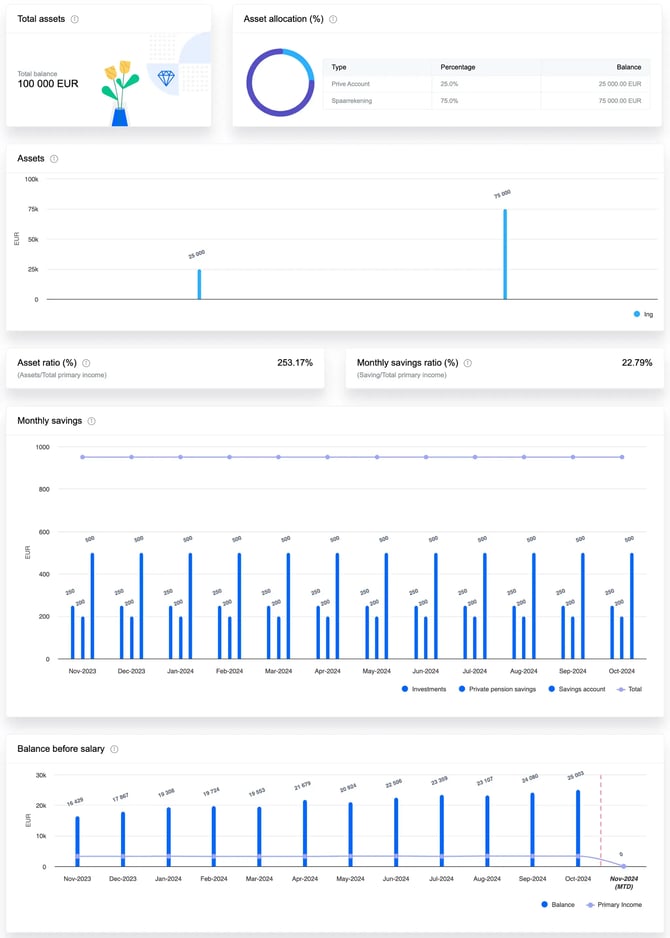
Task: Click the Balance column header in allocation table
Action: click(x=628, y=67)
